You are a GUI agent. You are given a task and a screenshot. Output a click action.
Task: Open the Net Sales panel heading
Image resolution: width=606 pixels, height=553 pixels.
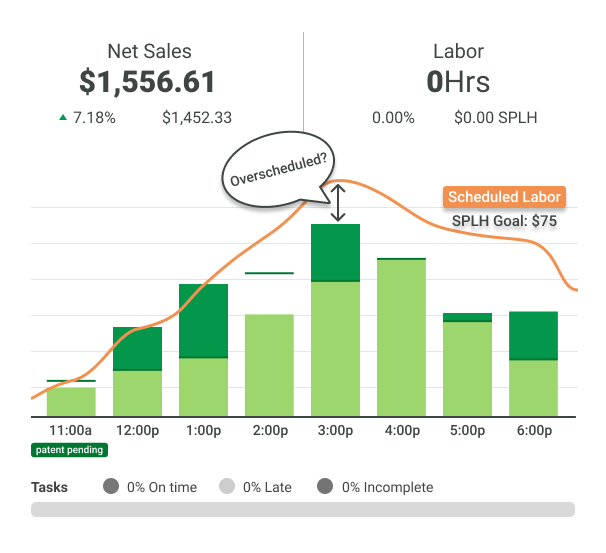tap(149, 51)
